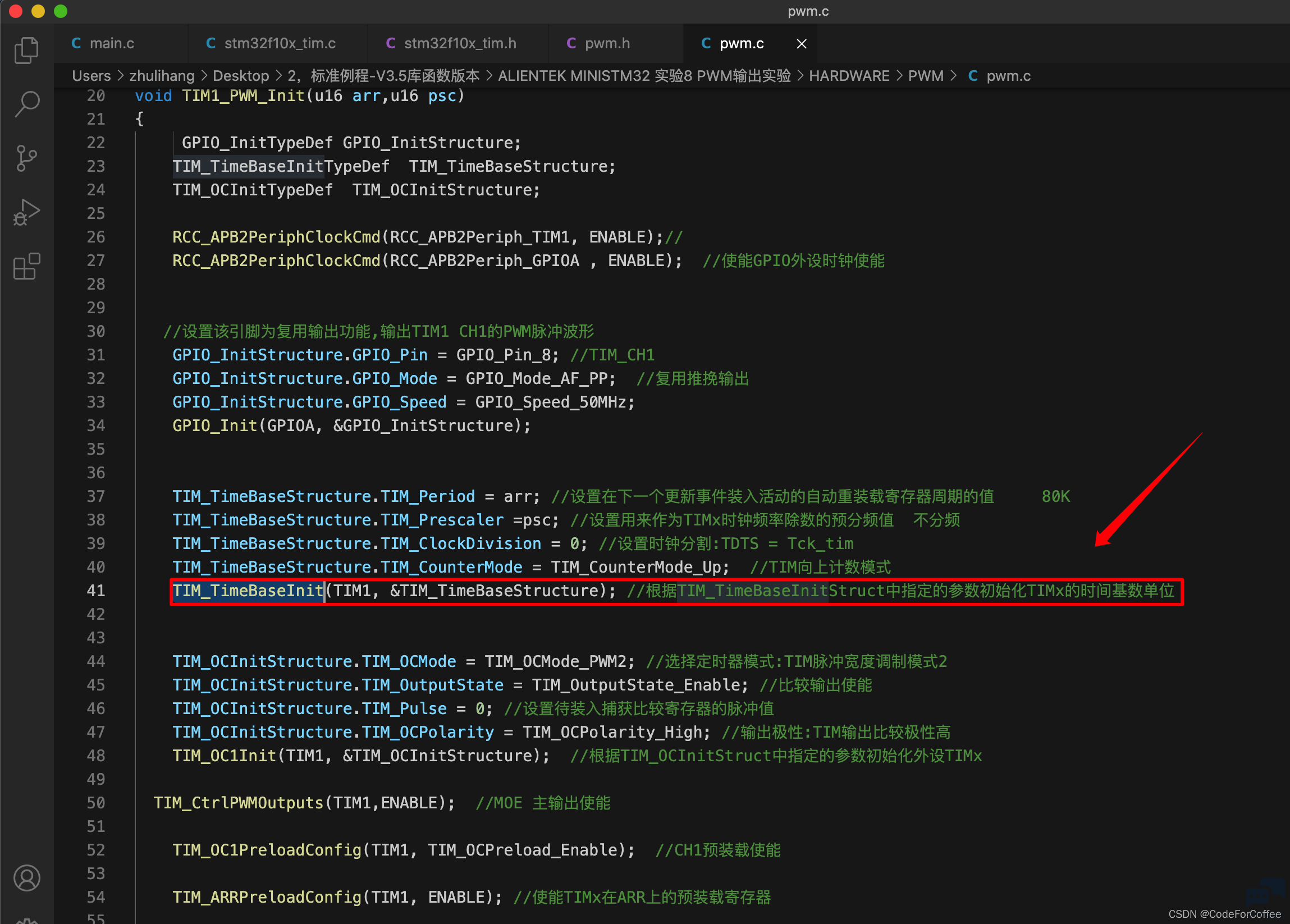Open the Extensions view icon
Screen dimensions: 1290x924
(x=27, y=266)
